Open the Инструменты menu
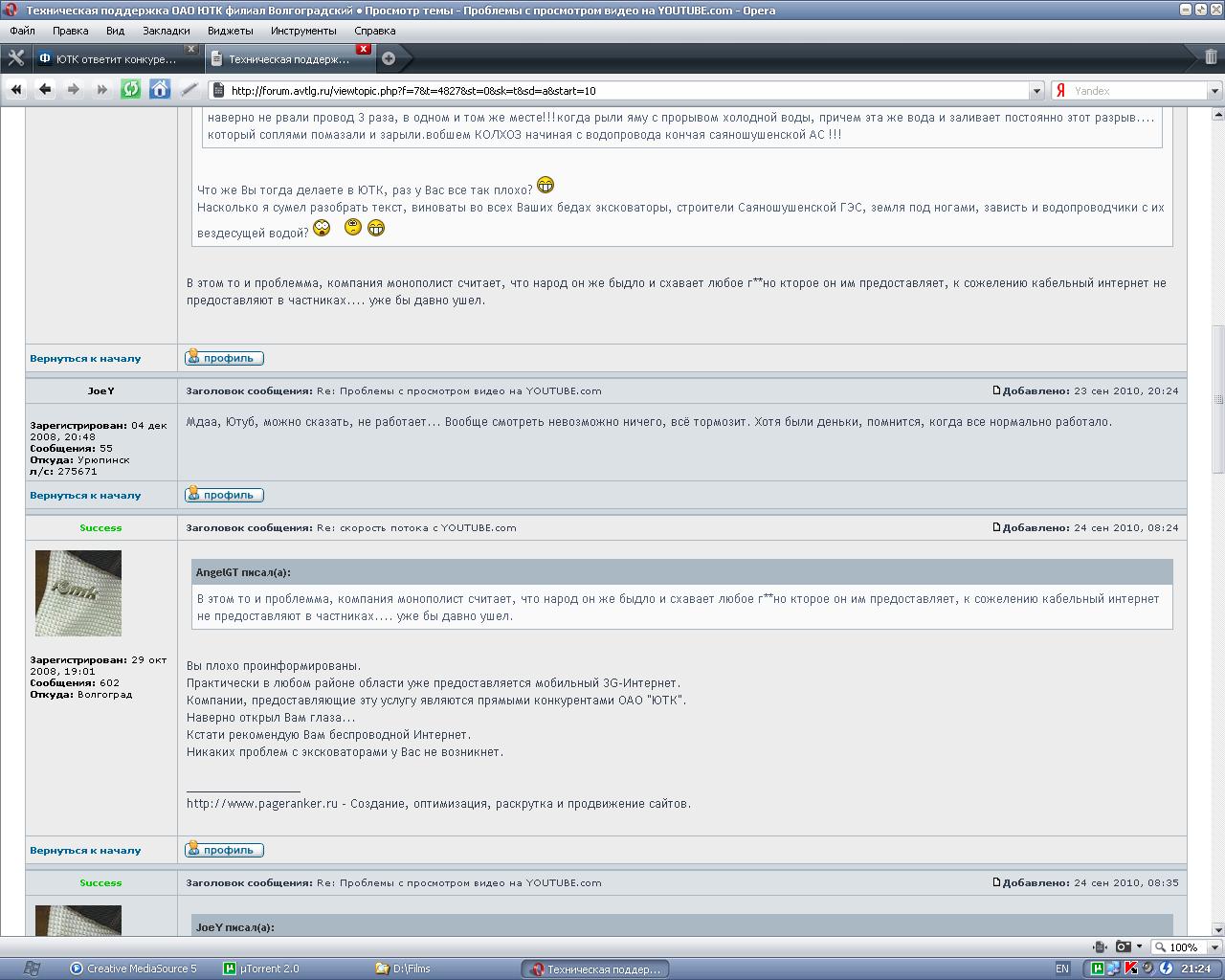1225x980 pixels. pyautogui.click(x=303, y=31)
